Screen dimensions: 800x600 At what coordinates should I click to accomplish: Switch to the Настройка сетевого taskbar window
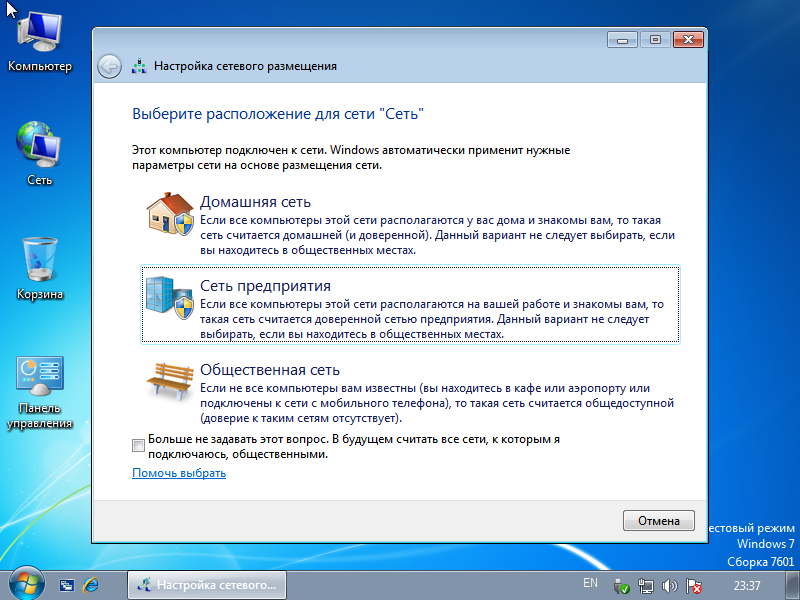coord(207,584)
